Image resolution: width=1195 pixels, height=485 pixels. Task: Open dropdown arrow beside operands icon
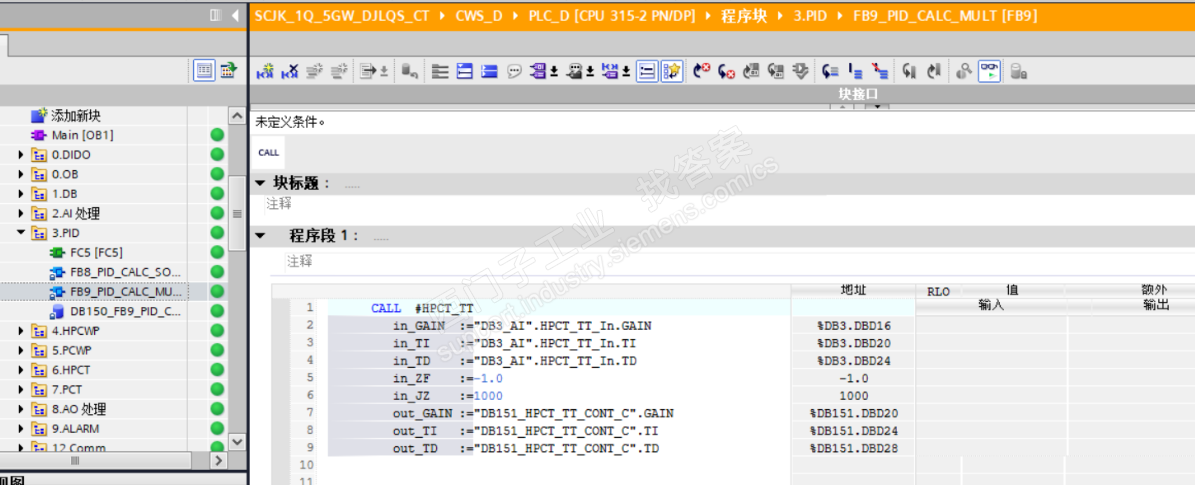[553, 72]
